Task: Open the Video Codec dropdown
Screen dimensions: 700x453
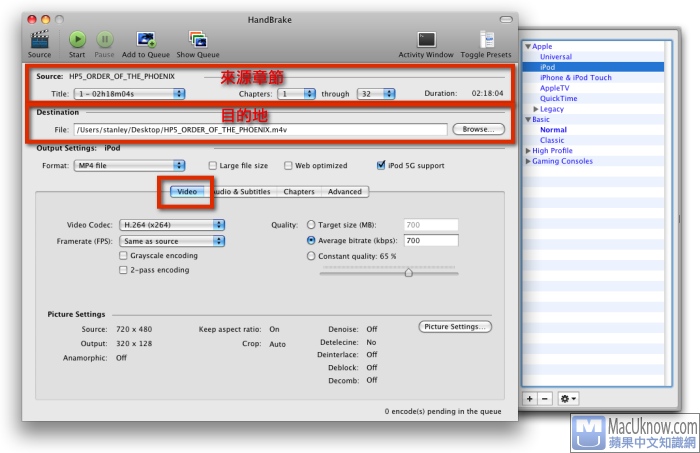Action: [171, 225]
